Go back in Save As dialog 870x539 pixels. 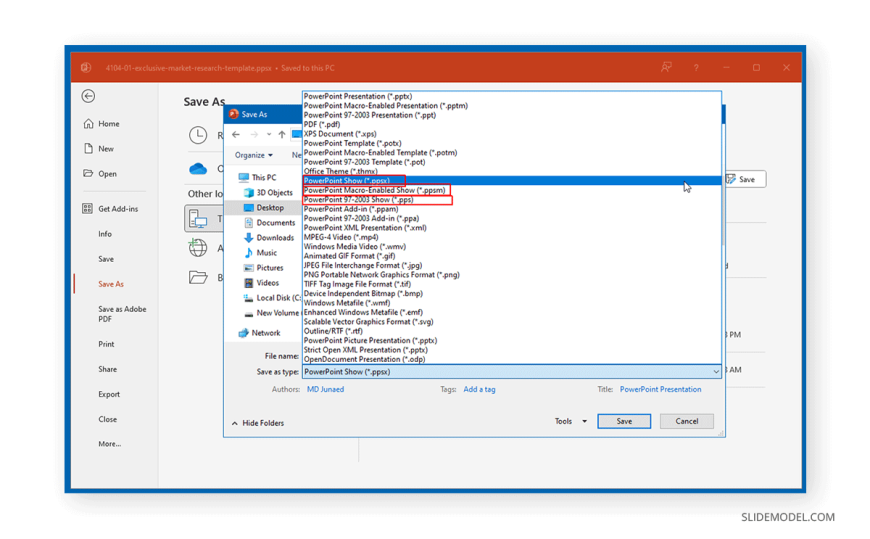[236, 134]
